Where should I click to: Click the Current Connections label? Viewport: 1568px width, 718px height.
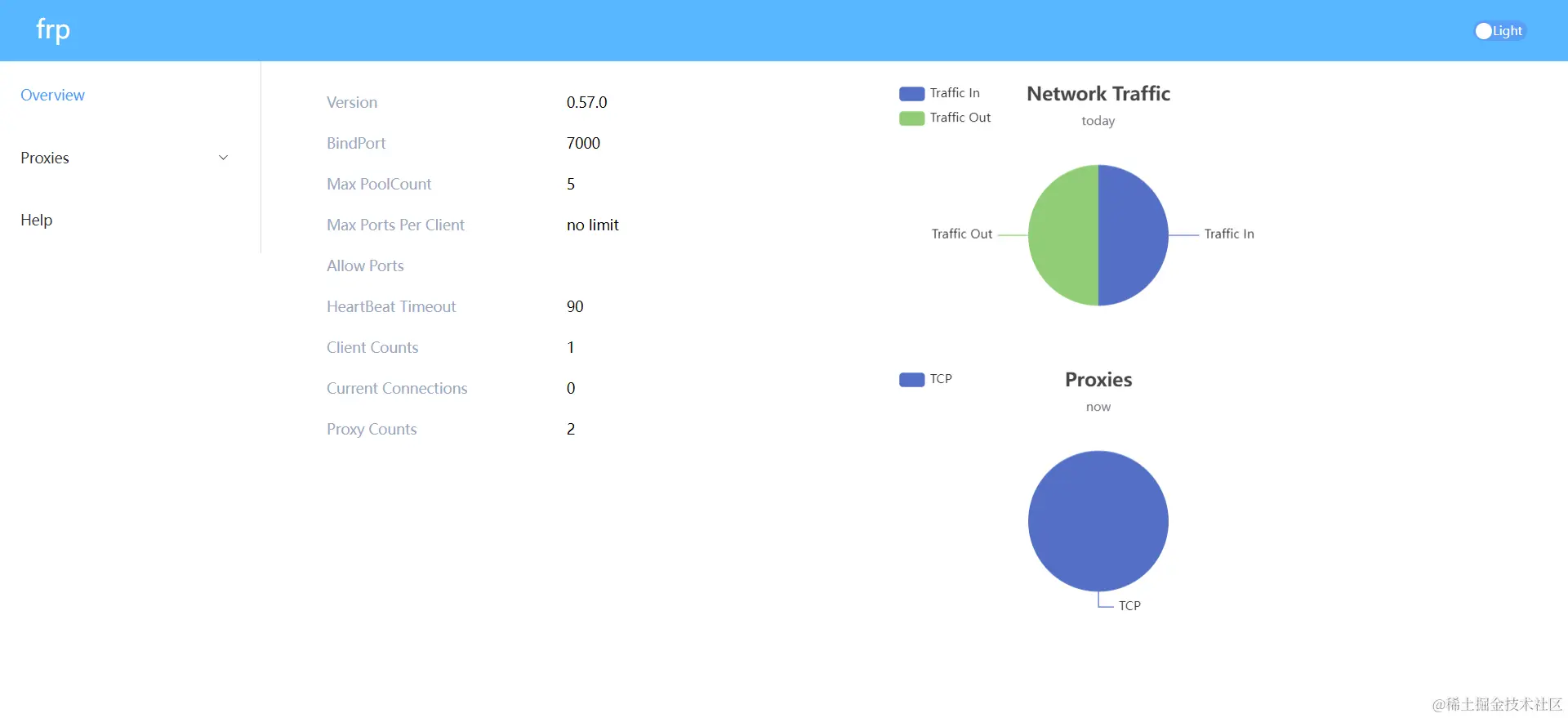click(397, 388)
